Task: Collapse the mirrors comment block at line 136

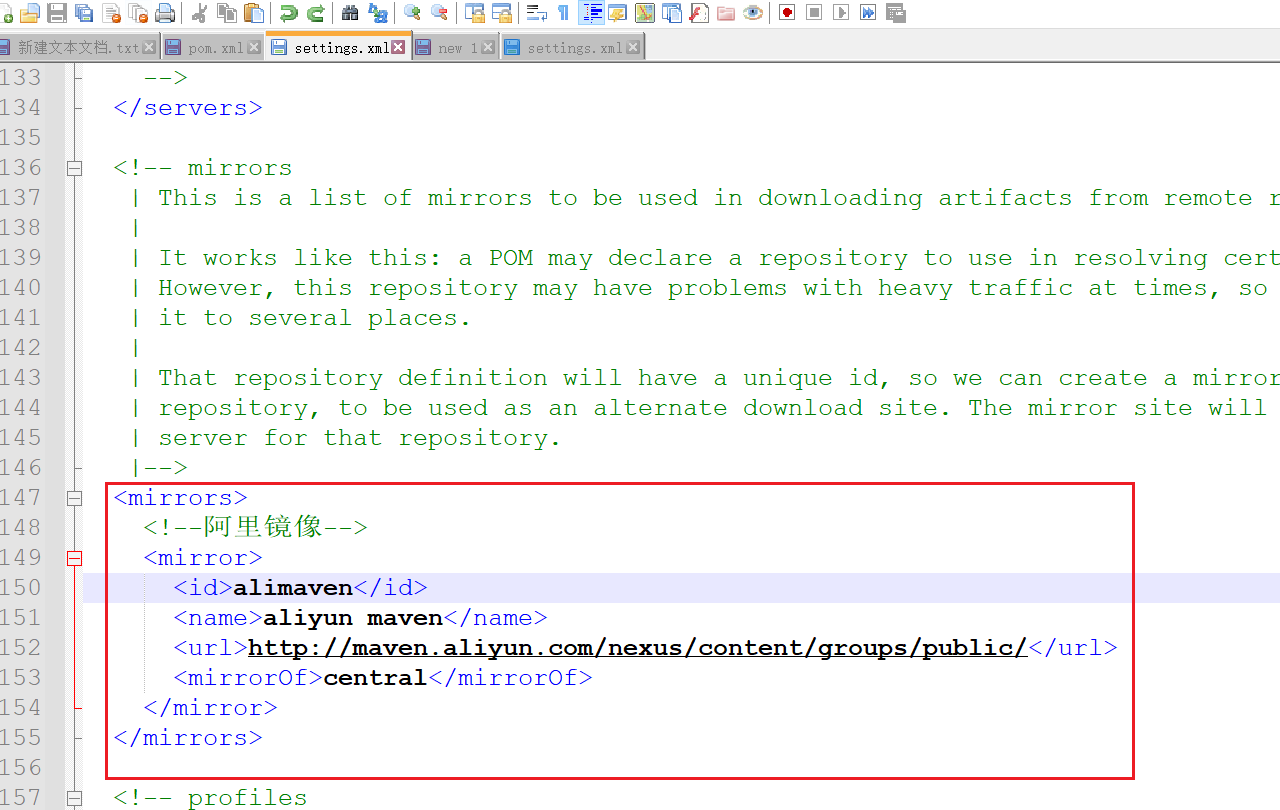Action: tap(74, 167)
